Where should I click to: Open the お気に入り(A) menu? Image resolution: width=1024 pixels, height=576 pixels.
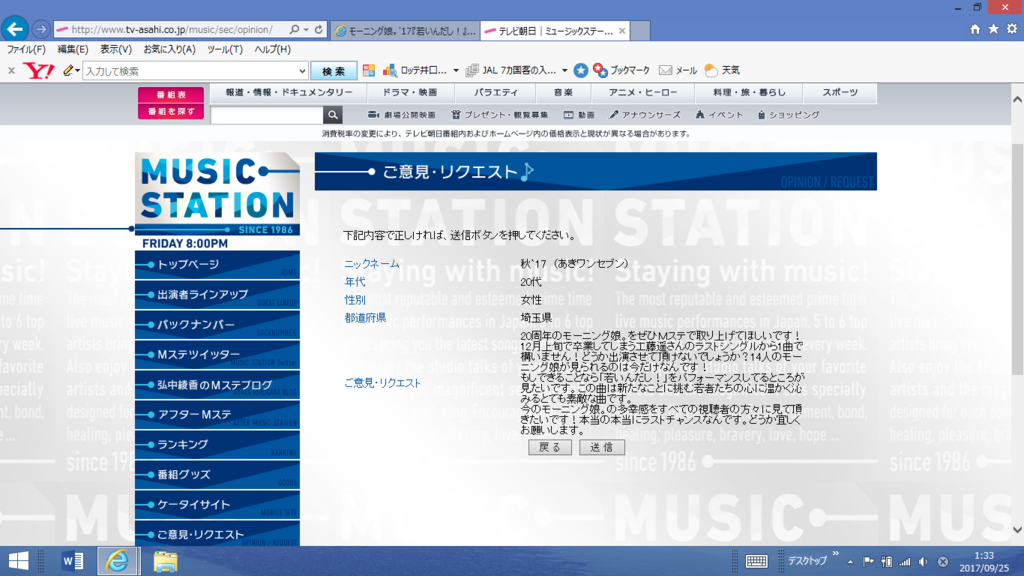[x=169, y=50]
